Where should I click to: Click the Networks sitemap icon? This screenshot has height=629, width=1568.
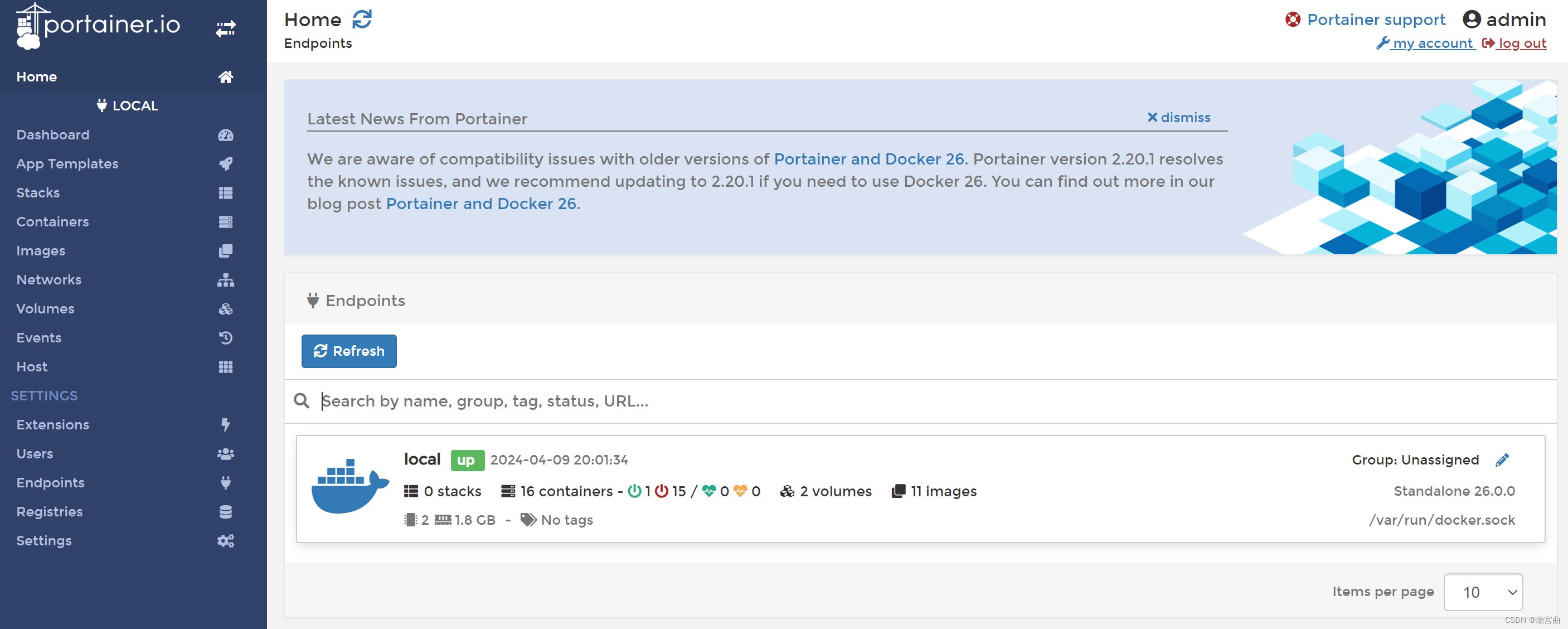tap(226, 280)
